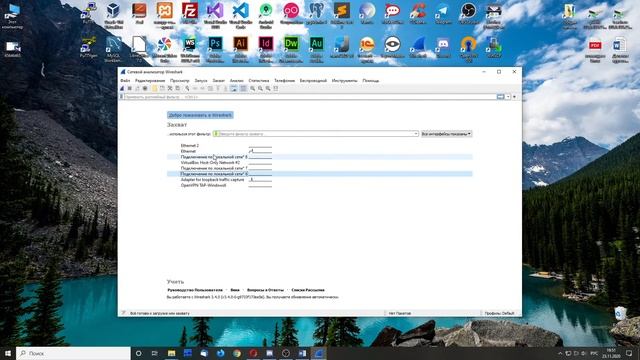Screen dimensions: 640x360
Task: Click the apply display filter arrow button
Action: (500, 97)
